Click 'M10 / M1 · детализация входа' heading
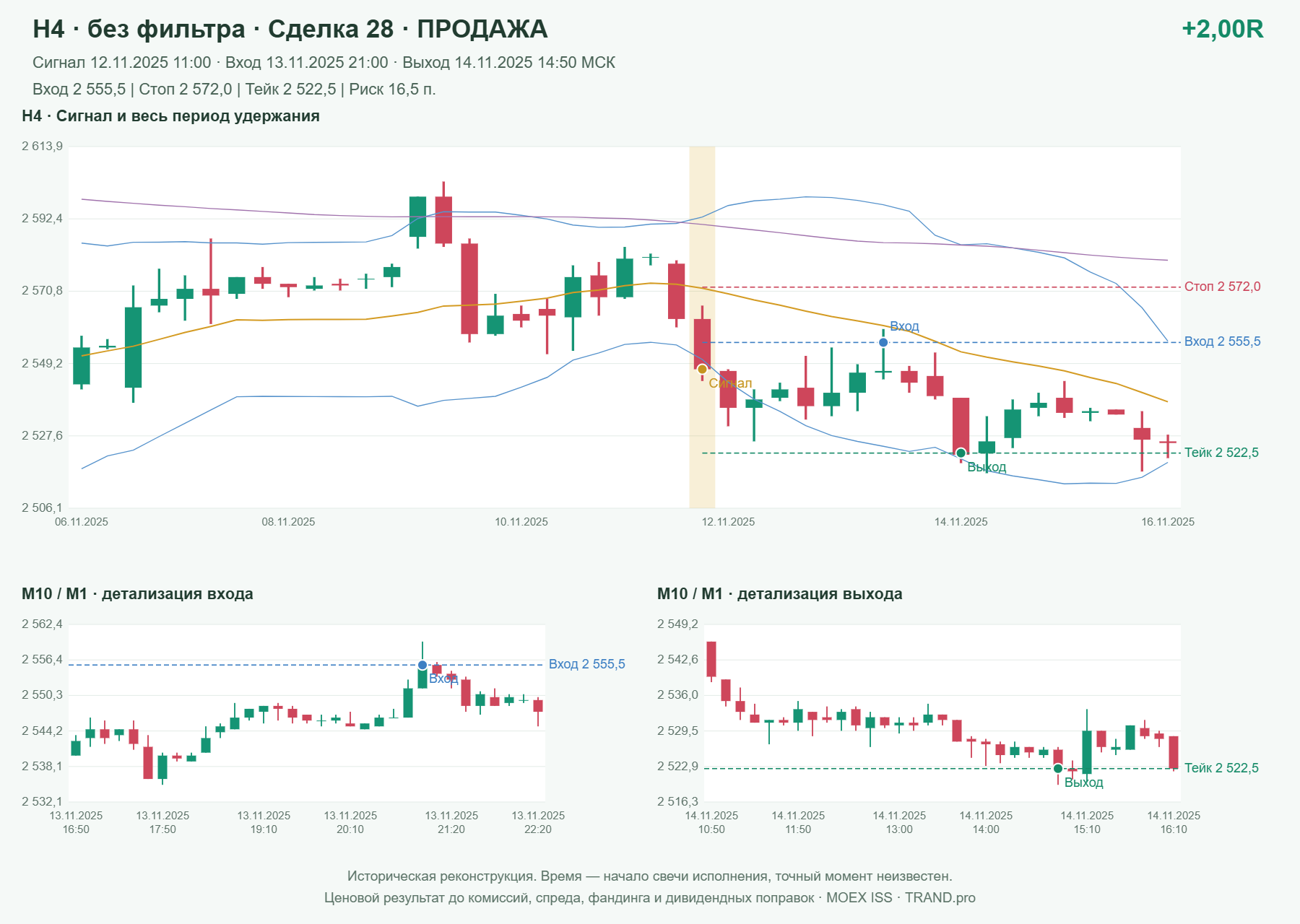The width and height of the screenshot is (1300, 924). (x=137, y=594)
